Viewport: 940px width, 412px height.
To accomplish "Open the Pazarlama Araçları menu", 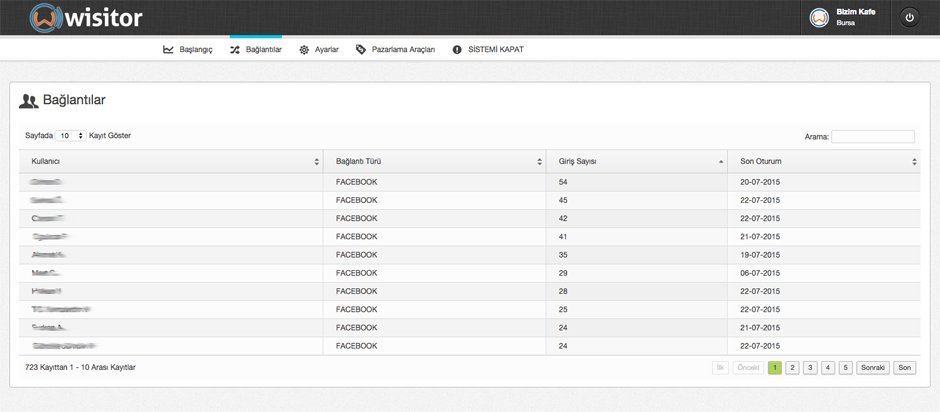I will (x=403, y=49).
